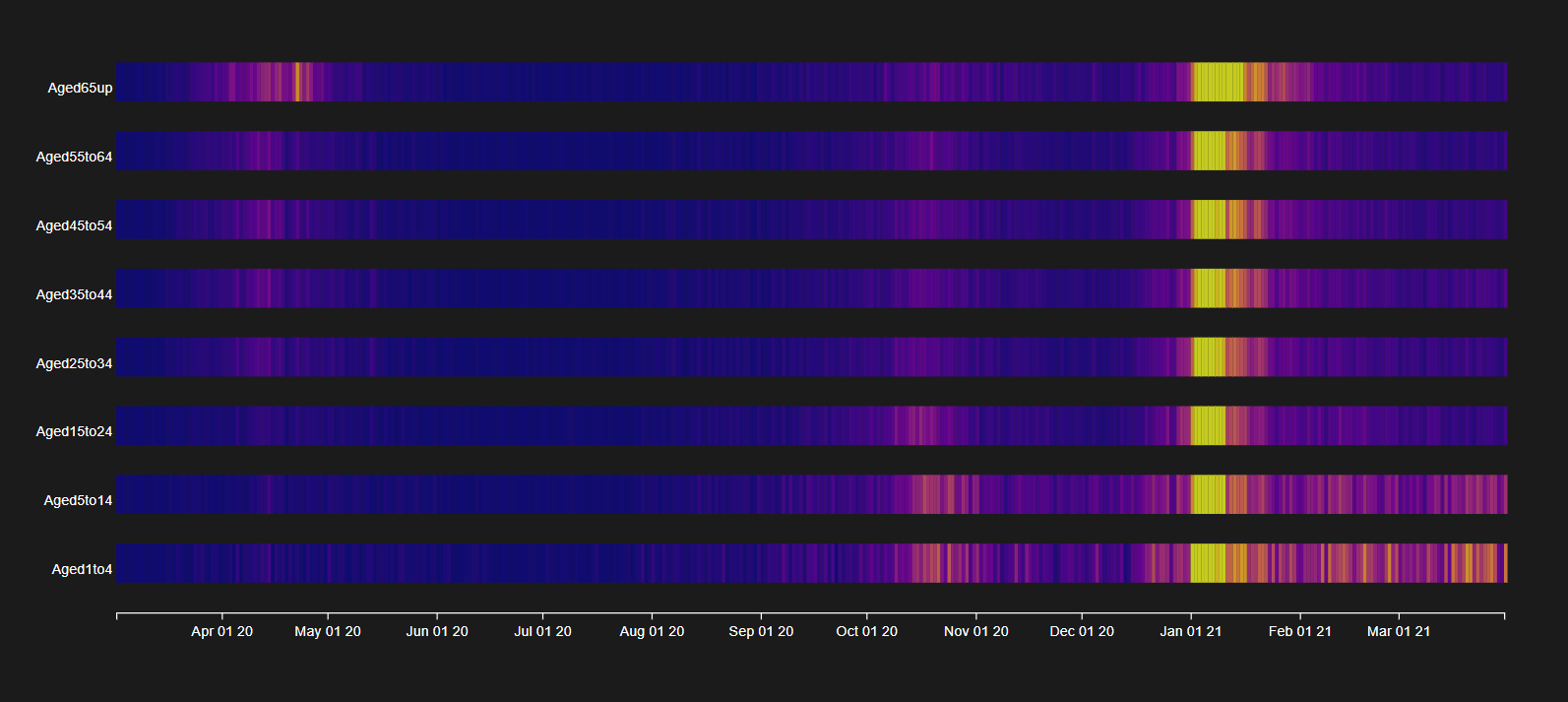1568x702 pixels.
Task: Select the Aged55to64 row label
Action: click(74, 157)
